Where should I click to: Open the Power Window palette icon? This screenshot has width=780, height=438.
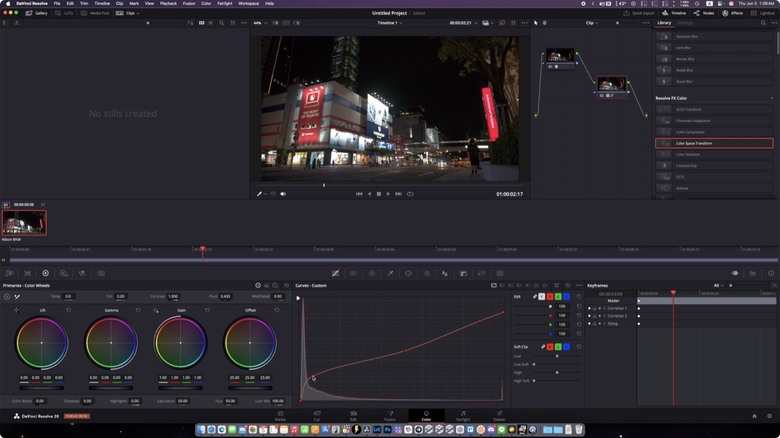408,273
